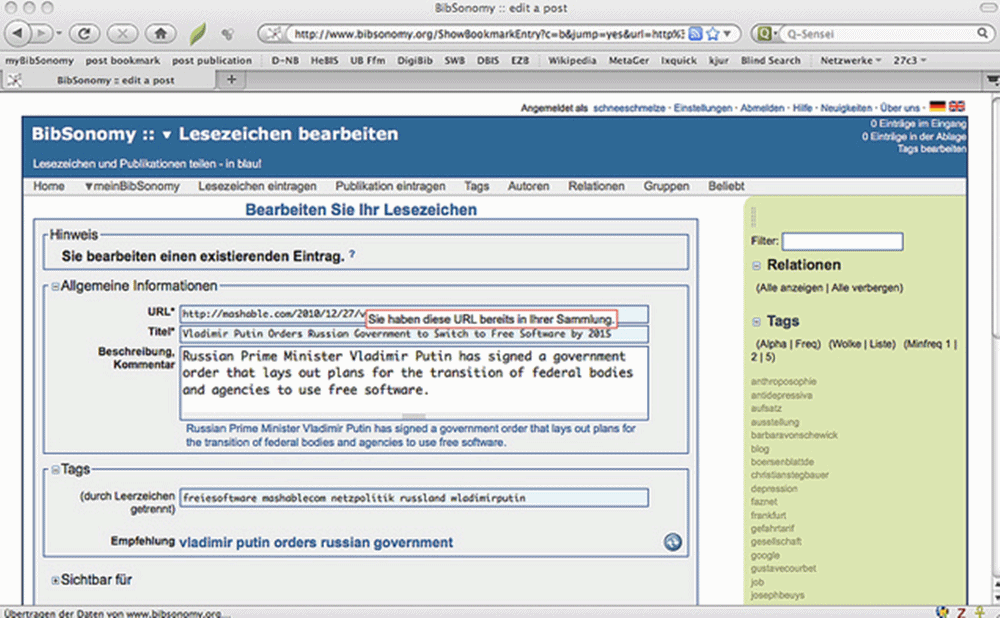1000x618 pixels.
Task: Click the green leaf toolbar icon
Action: click(x=198, y=33)
